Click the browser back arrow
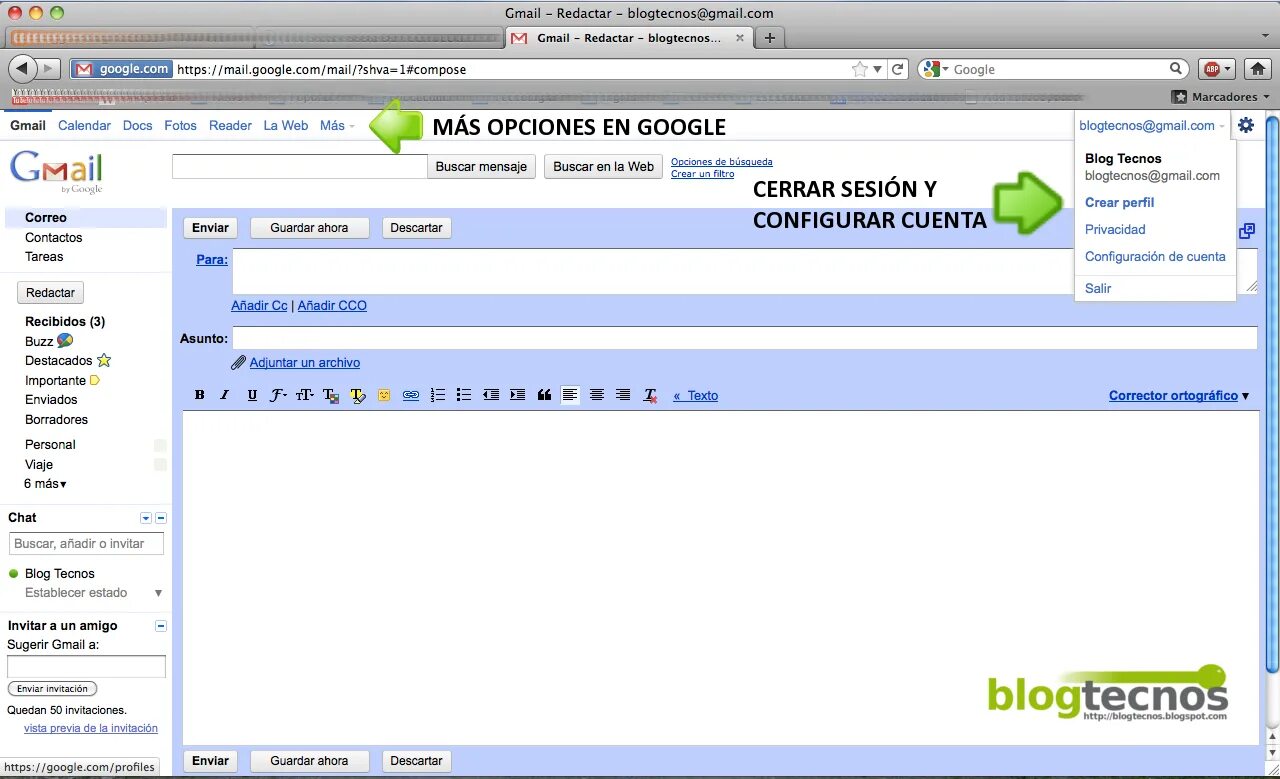1280x779 pixels. [22, 68]
